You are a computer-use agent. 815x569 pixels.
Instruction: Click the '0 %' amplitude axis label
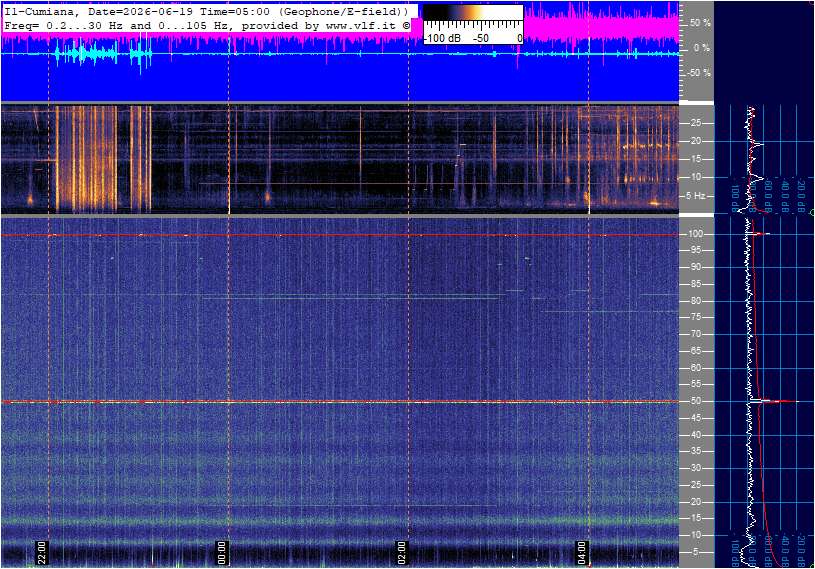click(x=702, y=48)
